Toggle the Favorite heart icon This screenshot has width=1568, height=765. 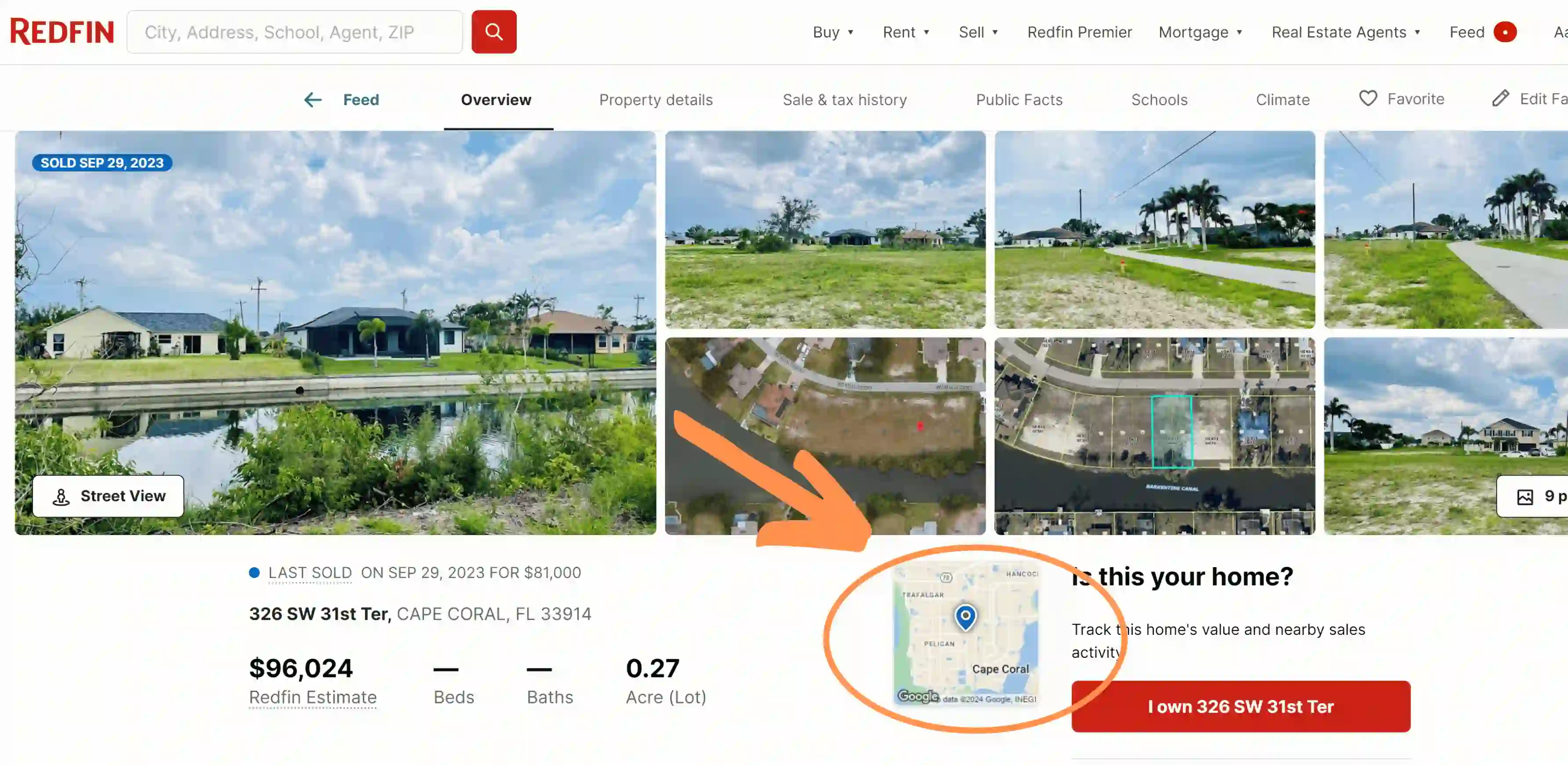(1368, 98)
